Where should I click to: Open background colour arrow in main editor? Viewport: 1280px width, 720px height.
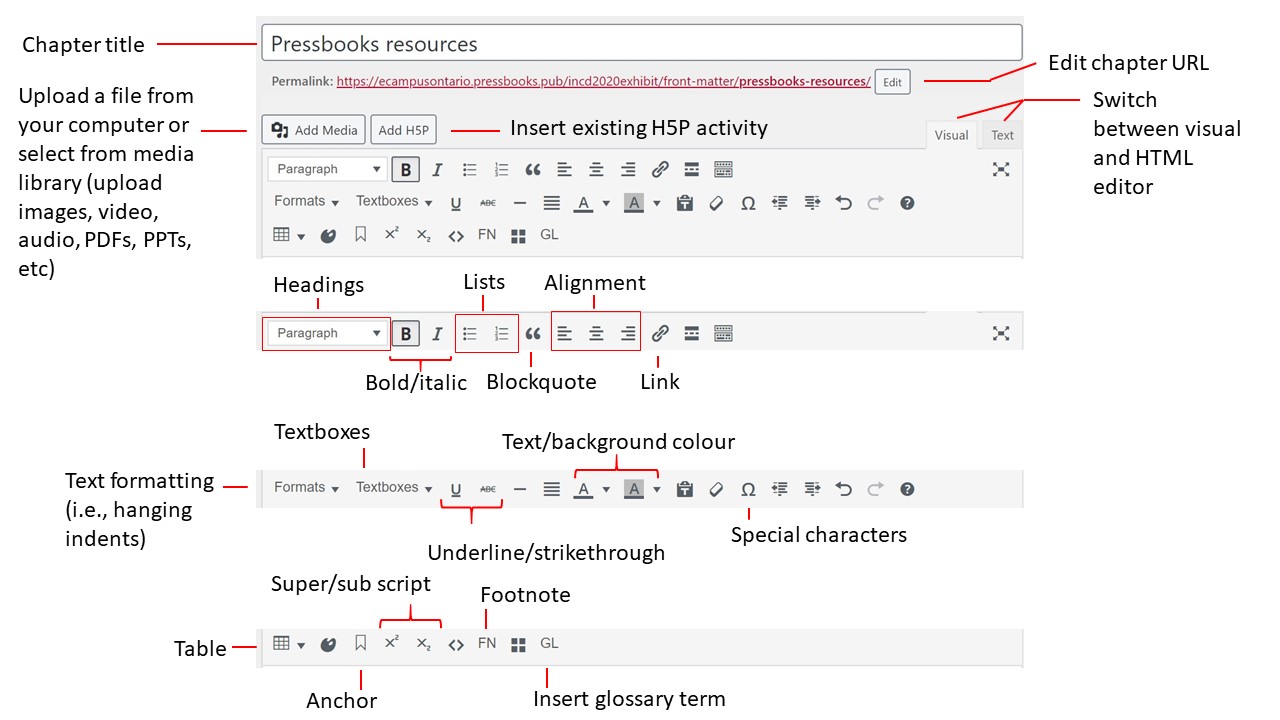(657, 204)
